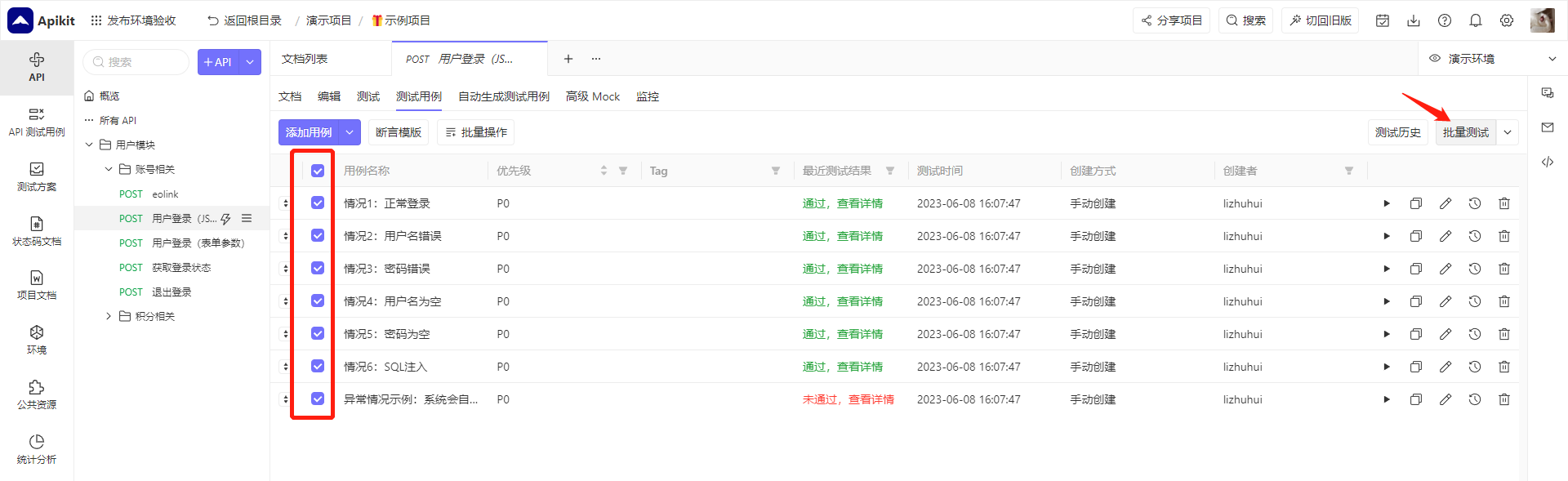Screen dimensions: 1568x481
Task: Open 统计分析 in left sidebar
Action: pyautogui.click(x=37, y=449)
